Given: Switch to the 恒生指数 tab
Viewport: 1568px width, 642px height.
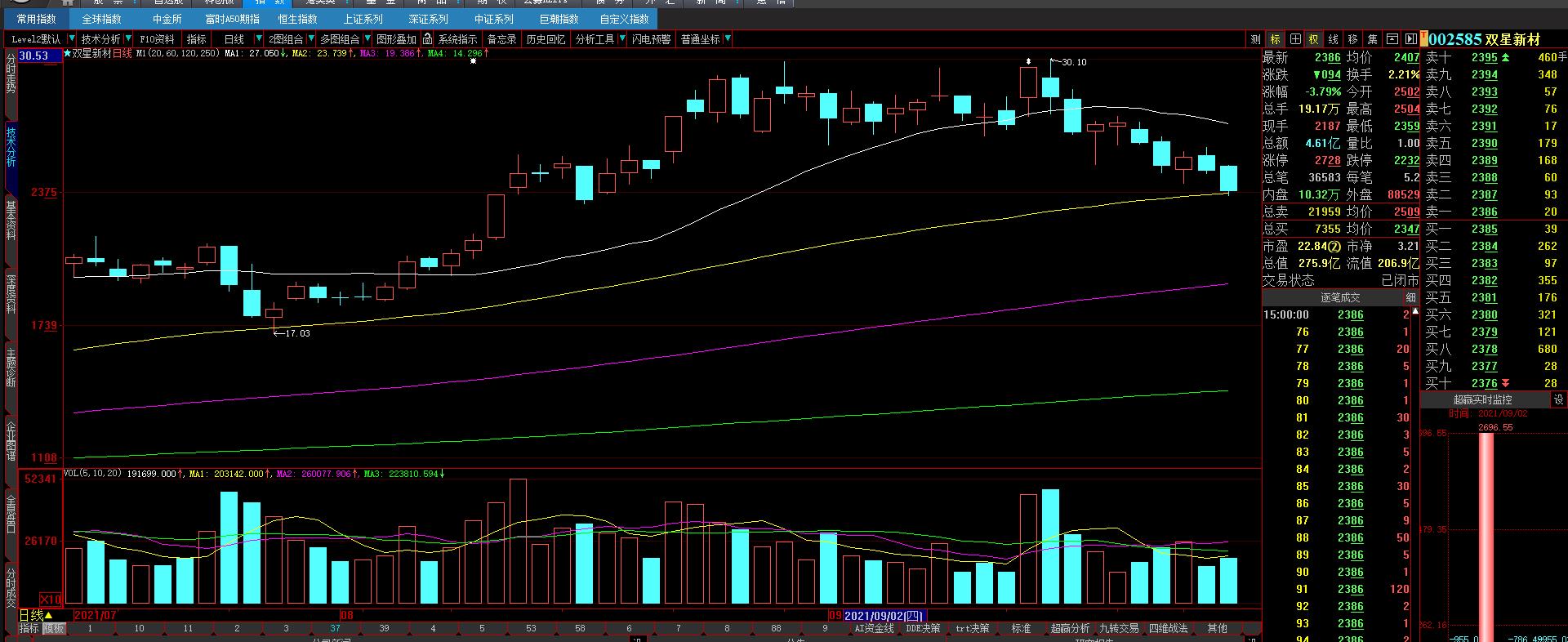Looking at the screenshot, I should (297, 19).
